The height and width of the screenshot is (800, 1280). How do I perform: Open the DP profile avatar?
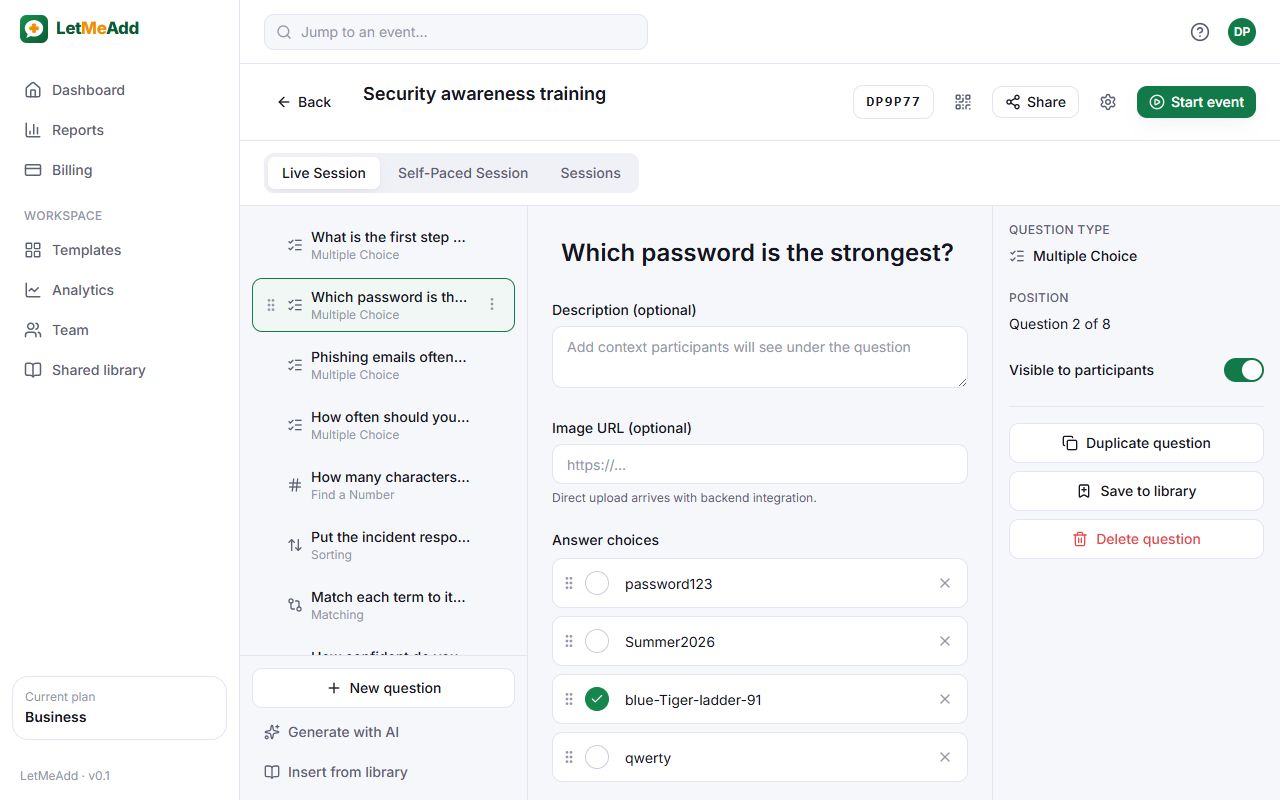pyautogui.click(x=1242, y=32)
